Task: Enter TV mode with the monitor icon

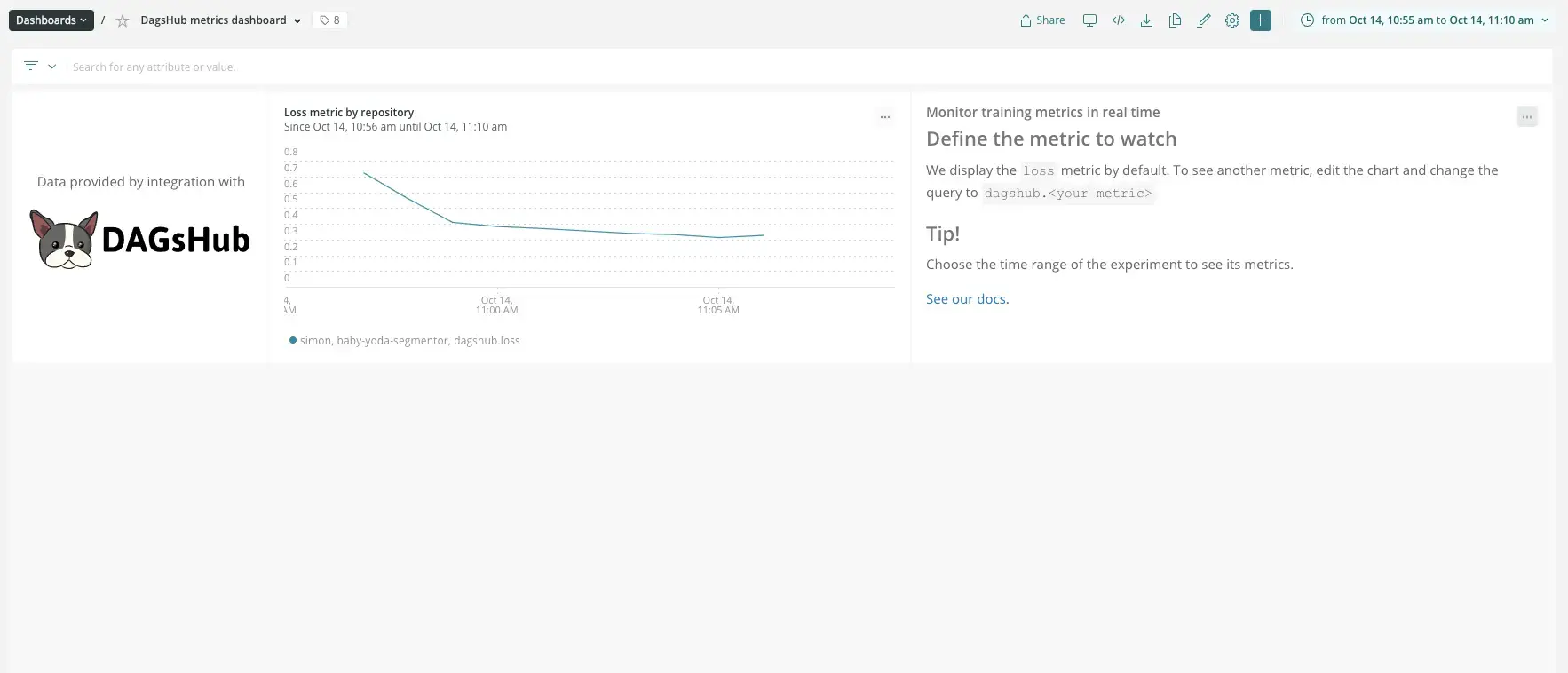Action: (x=1089, y=20)
